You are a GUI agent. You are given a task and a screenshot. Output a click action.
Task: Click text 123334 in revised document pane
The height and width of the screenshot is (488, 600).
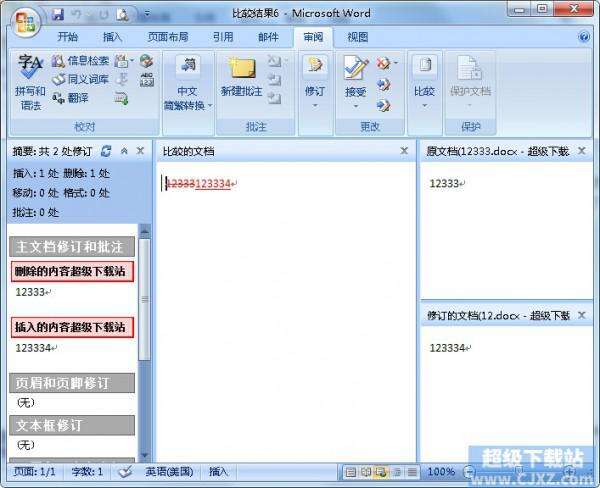coord(447,348)
